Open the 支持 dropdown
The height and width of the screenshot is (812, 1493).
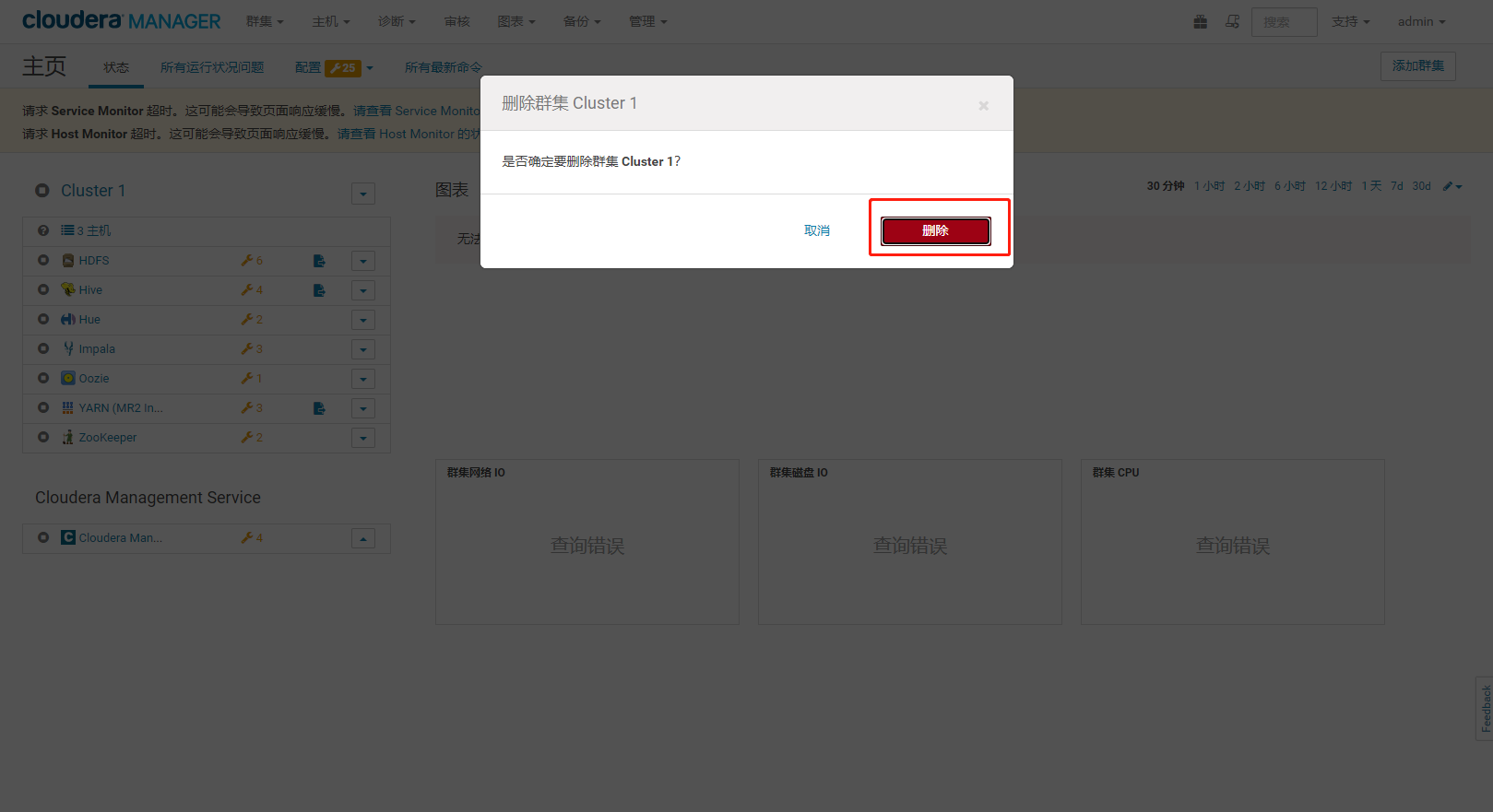[1350, 21]
